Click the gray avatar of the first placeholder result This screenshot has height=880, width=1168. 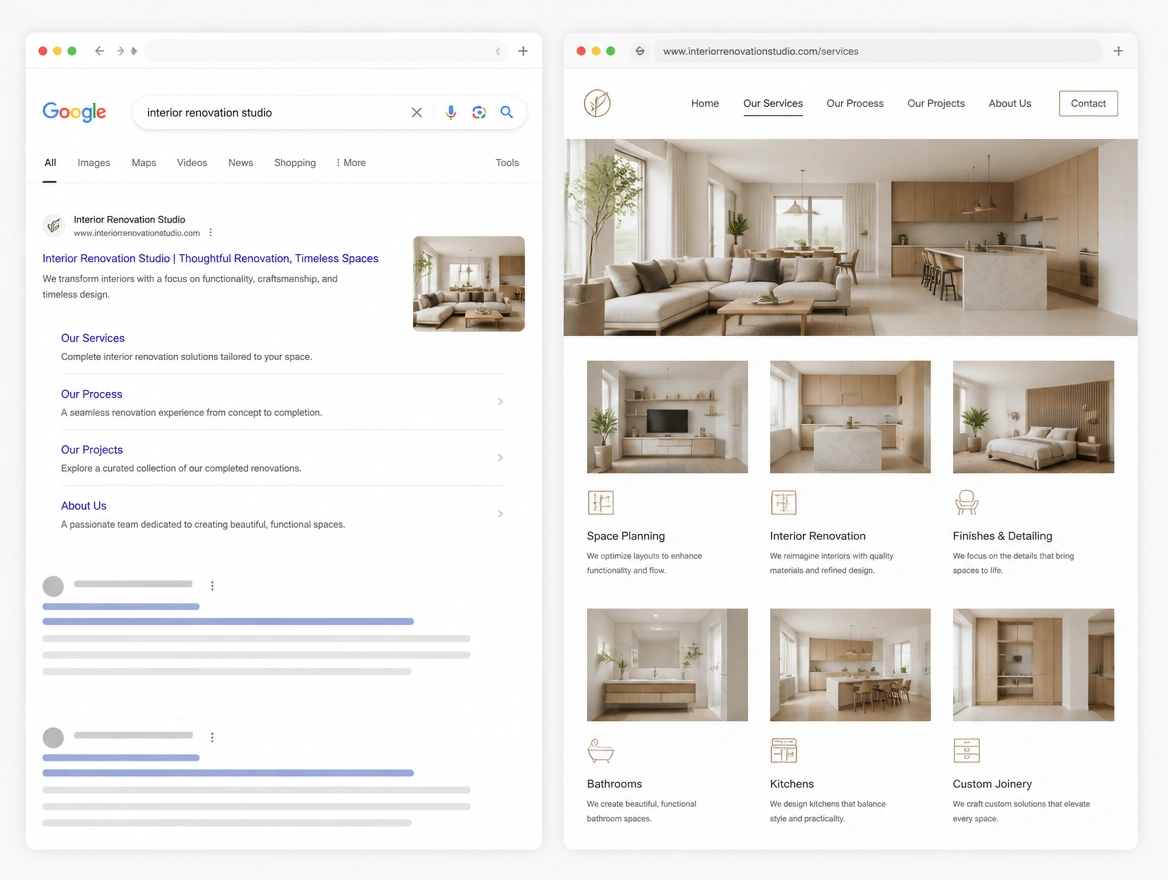(53, 586)
